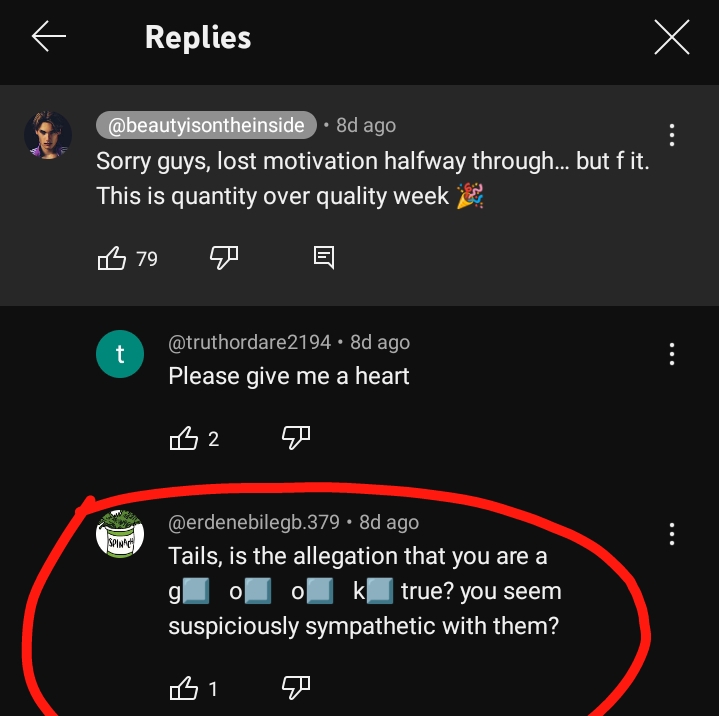Like the erdenebilegb.379 reply
The image size is (719, 716).
click(183, 688)
